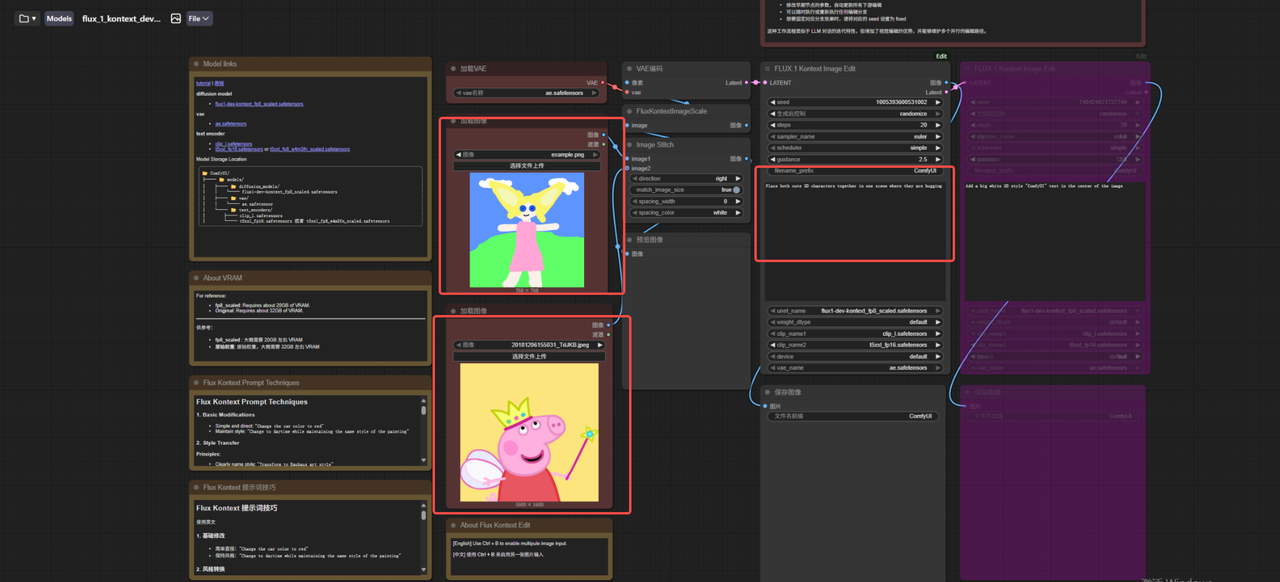1280x582 pixels.
Task: Decrease seed value with left arrow
Action: (773, 102)
